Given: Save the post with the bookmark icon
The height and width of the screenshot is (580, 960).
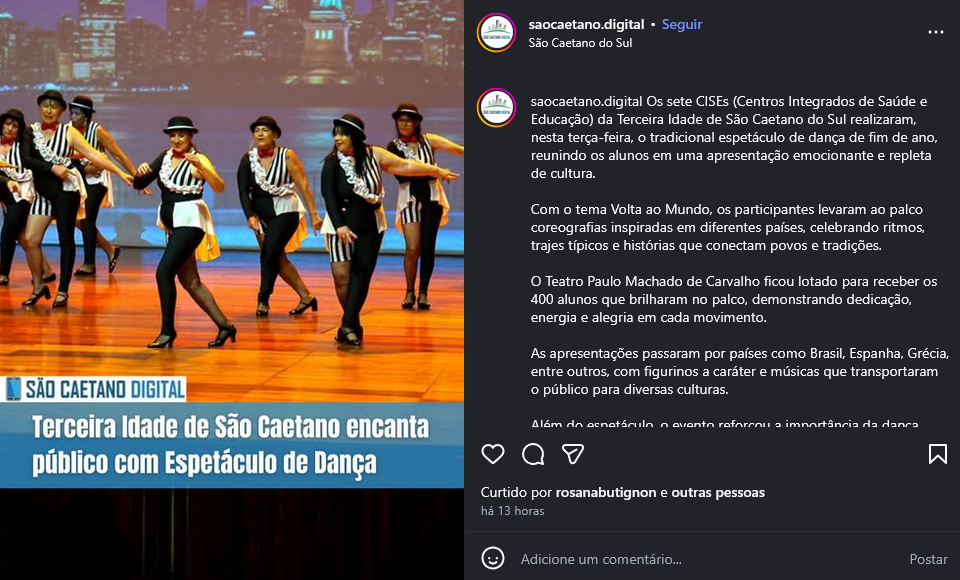Looking at the screenshot, I should (937, 454).
